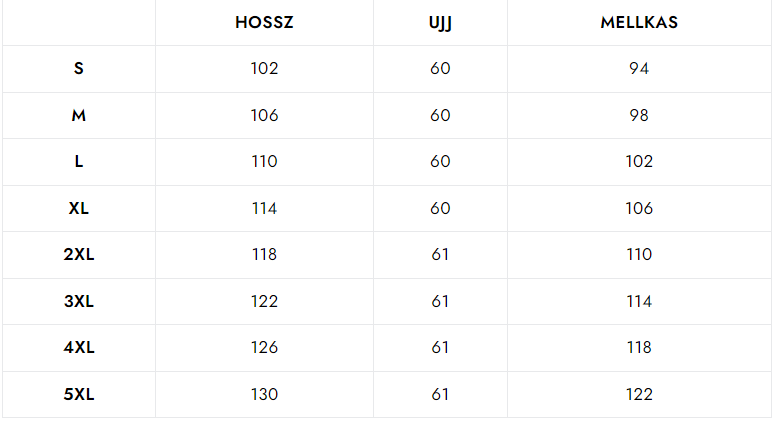Select the XL size row label
The width and height of the screenshot is (774, 421).
(x=79, y=208)
